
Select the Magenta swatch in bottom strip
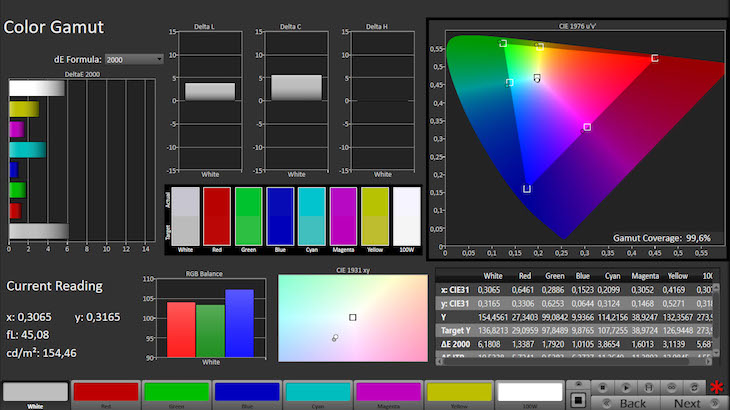(x=388, y=392)
